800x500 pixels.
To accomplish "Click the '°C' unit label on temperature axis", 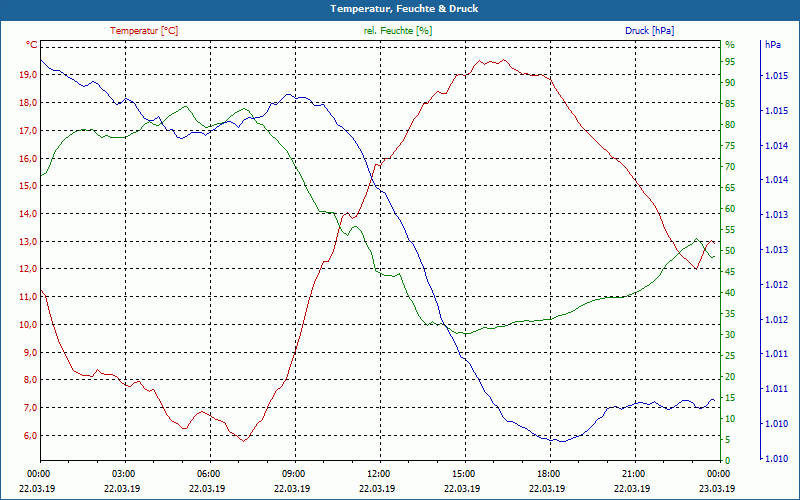I will click(x=32, y=45).
